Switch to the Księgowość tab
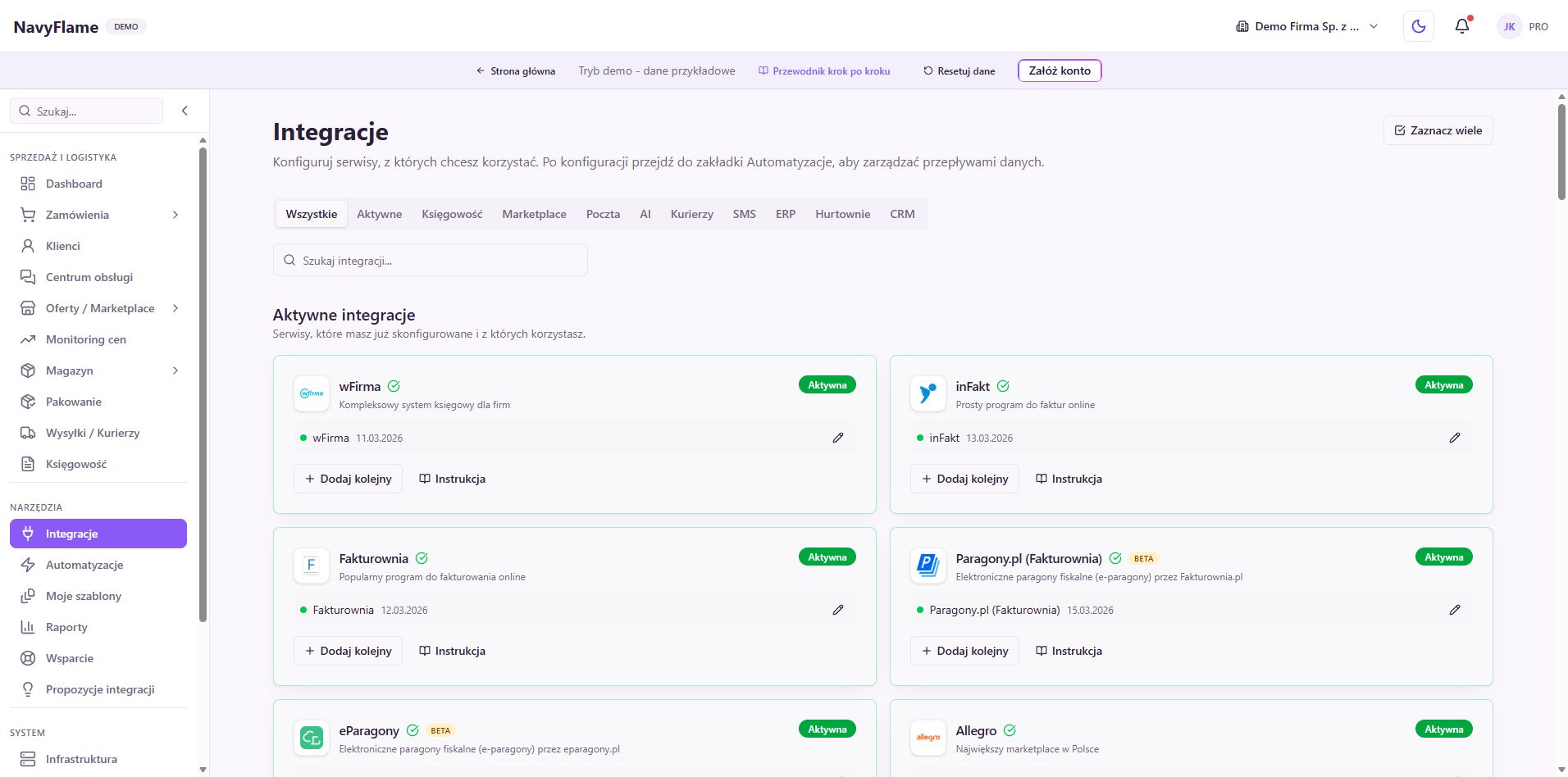 [x=452, y=214]
